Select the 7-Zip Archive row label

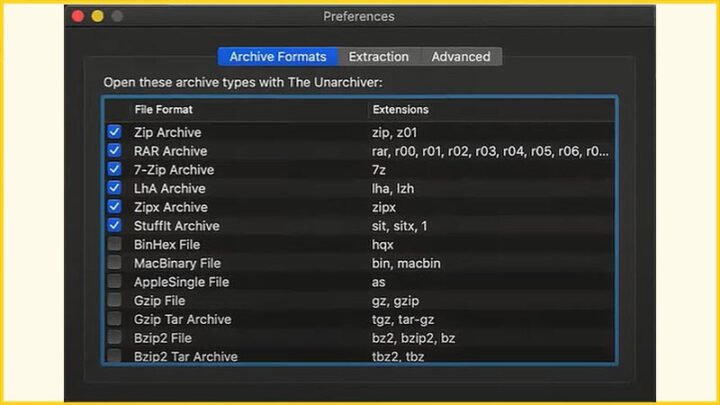174,170
